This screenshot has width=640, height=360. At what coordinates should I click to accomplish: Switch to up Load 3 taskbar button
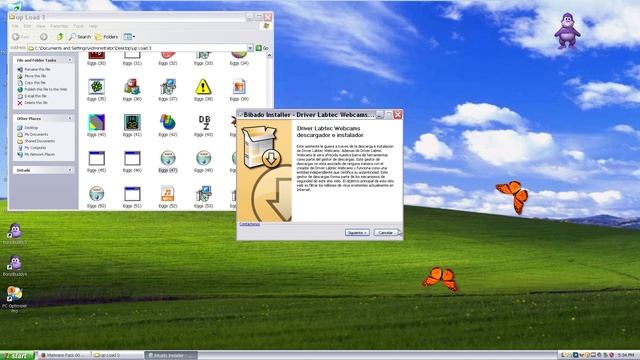118,356
